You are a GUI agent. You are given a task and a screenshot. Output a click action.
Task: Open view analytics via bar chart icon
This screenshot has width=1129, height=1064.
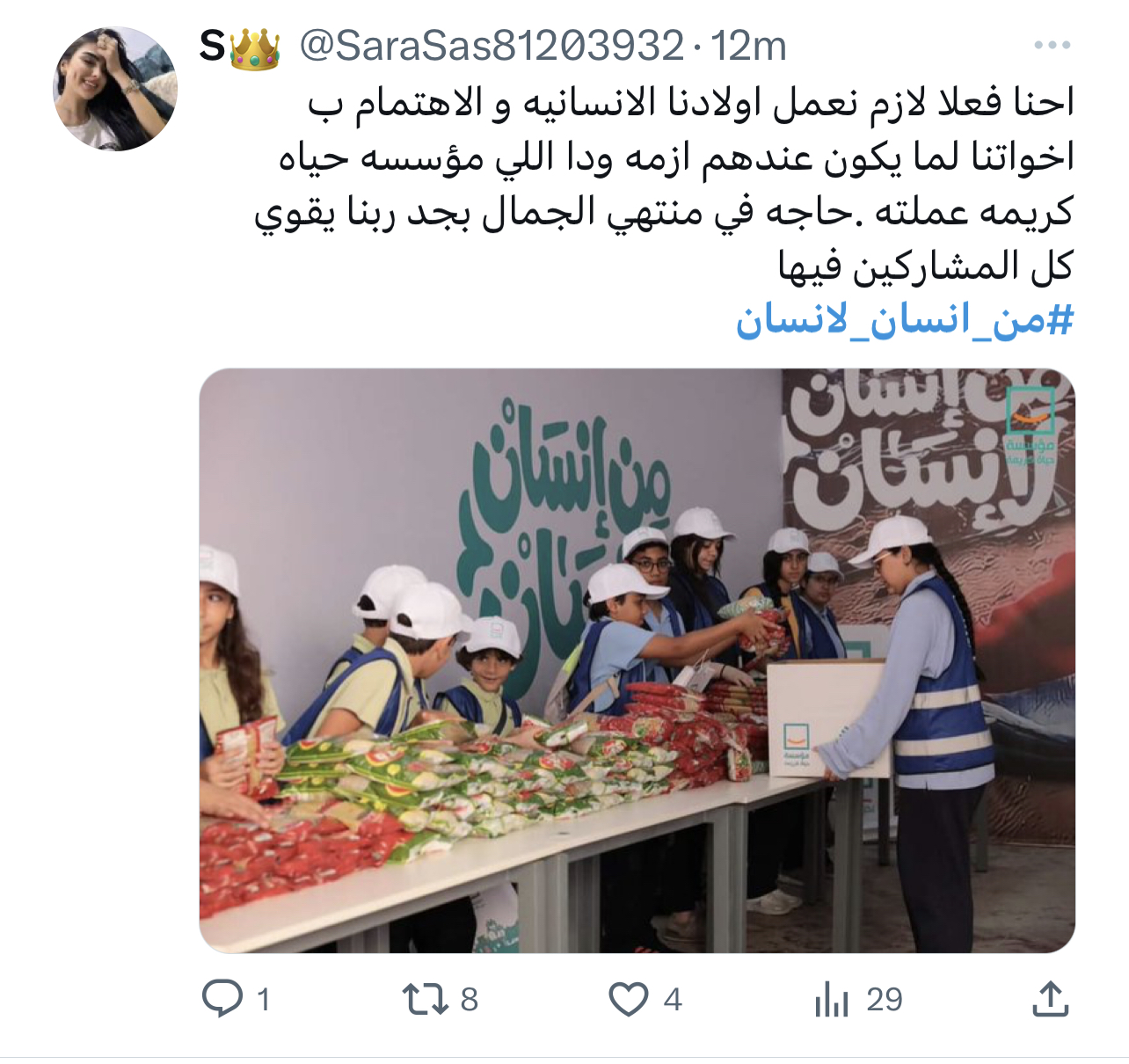pos(832,1000)
